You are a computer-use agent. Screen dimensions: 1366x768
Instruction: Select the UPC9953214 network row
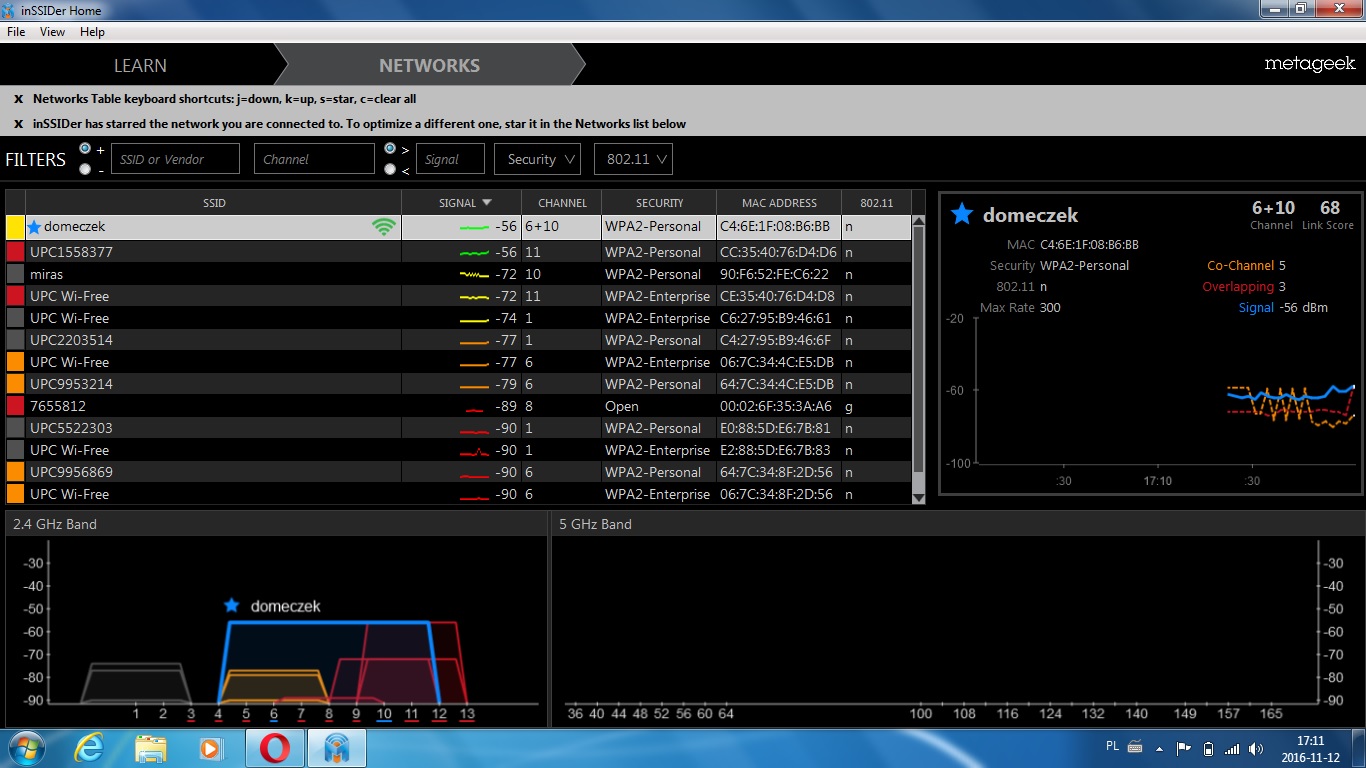459,384
